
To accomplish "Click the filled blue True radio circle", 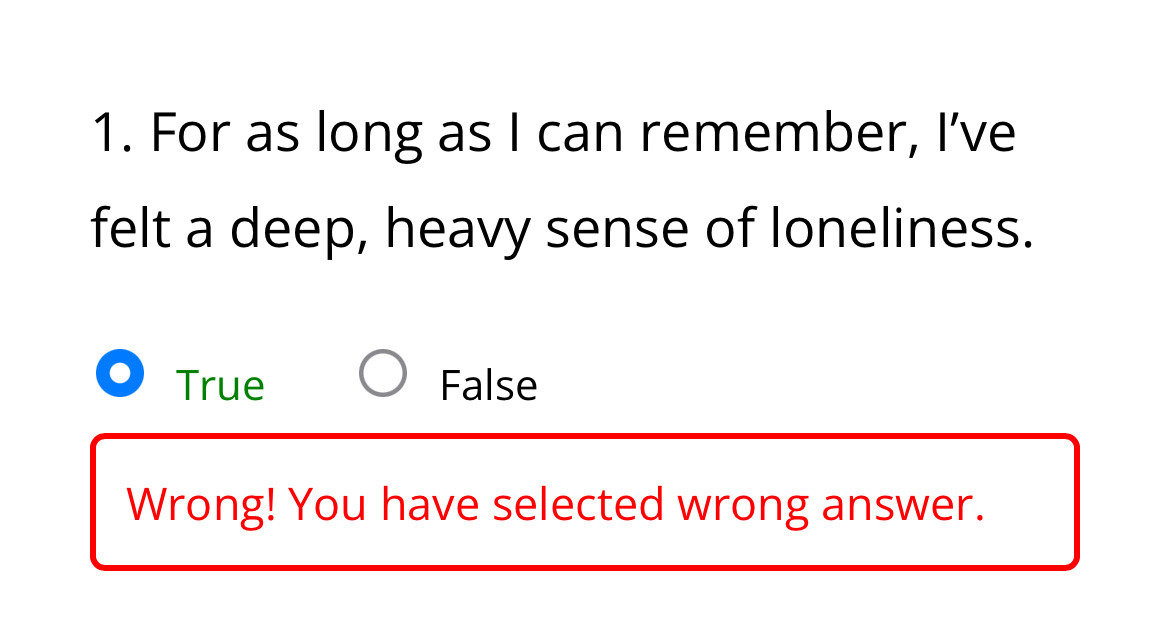I will coord(120,374).
